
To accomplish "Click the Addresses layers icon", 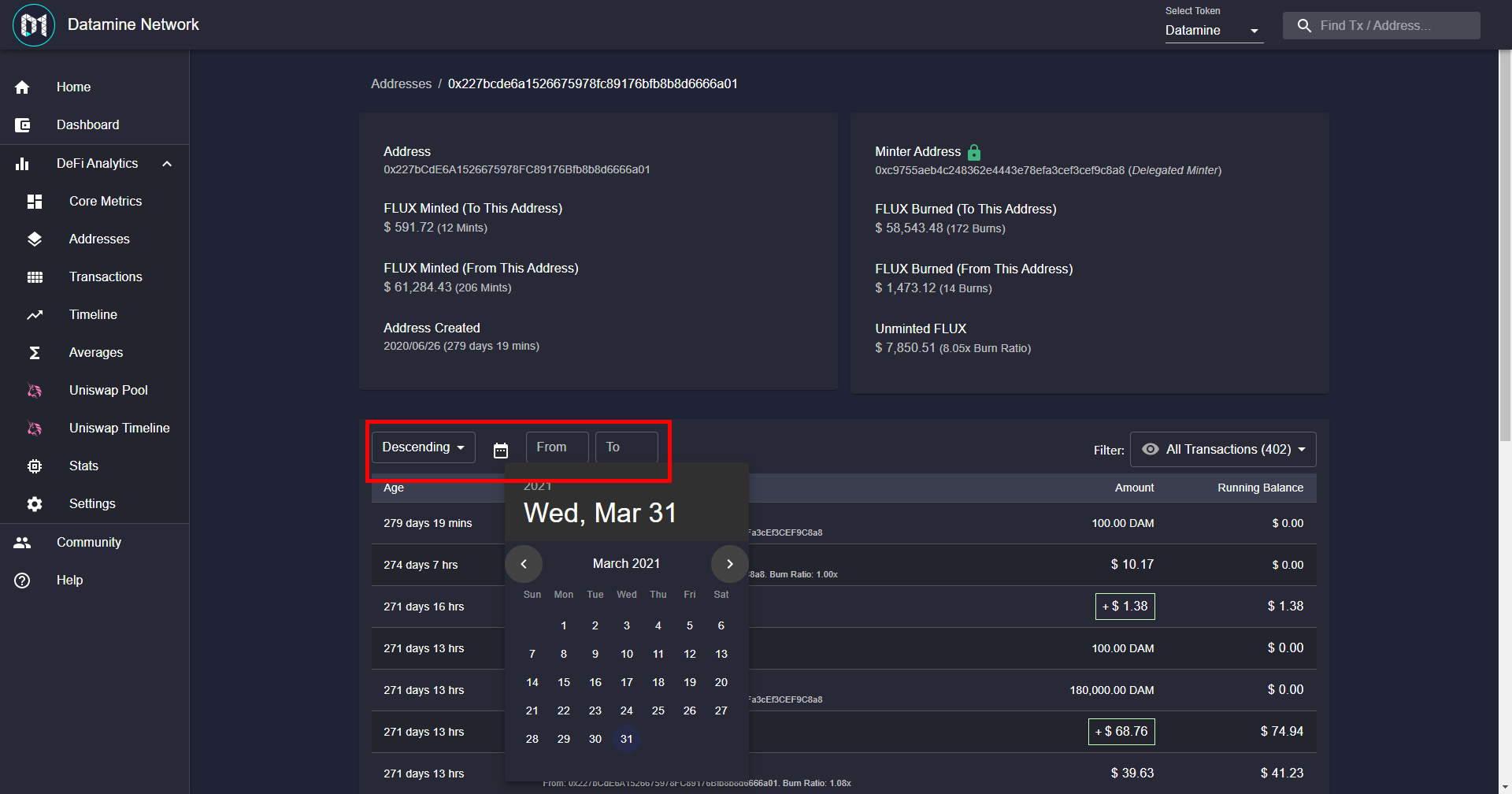I will click(35, 239).
